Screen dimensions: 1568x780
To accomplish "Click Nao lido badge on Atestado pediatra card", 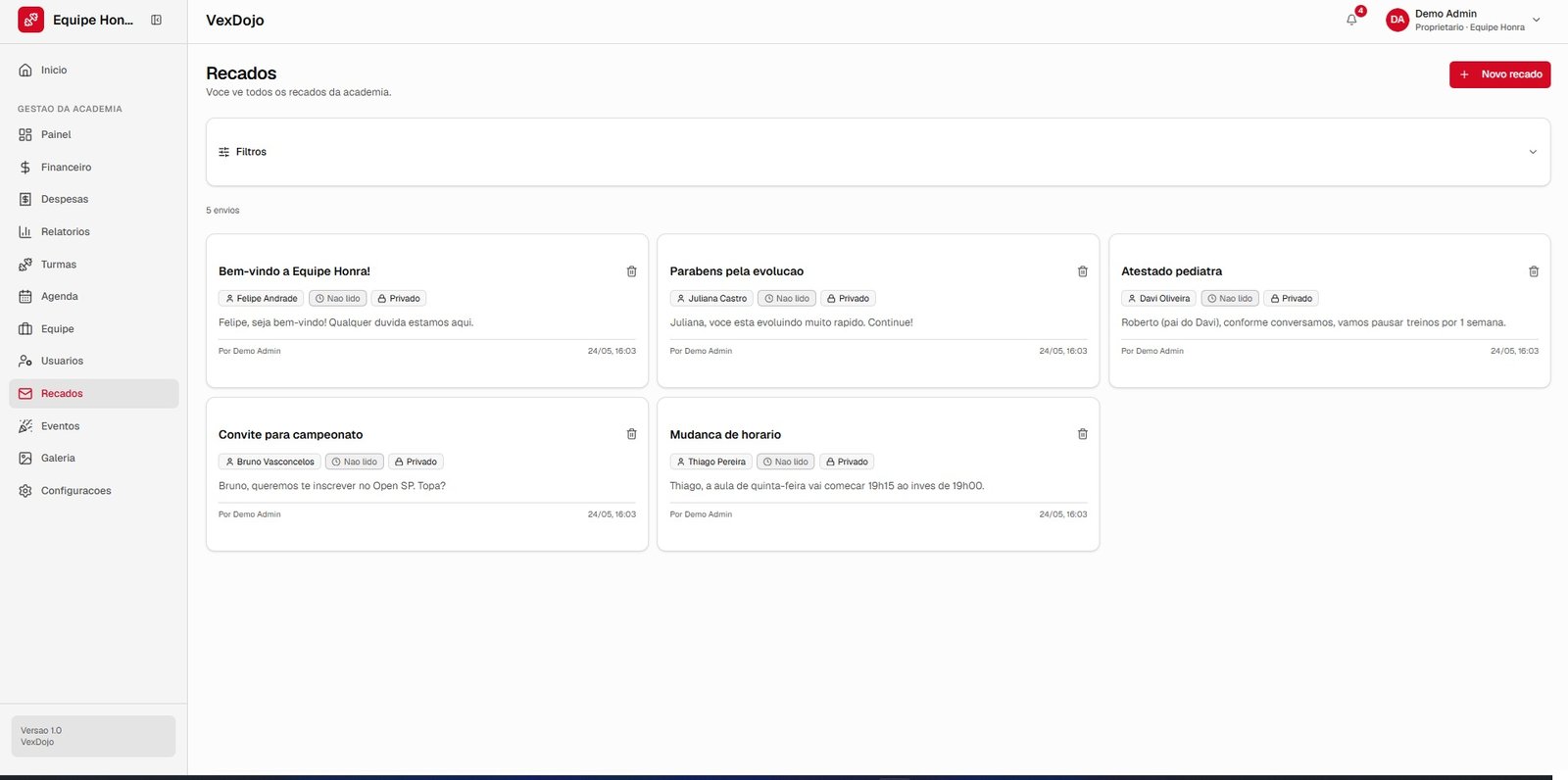I will pyautogui.click(x=1230, y=299).
